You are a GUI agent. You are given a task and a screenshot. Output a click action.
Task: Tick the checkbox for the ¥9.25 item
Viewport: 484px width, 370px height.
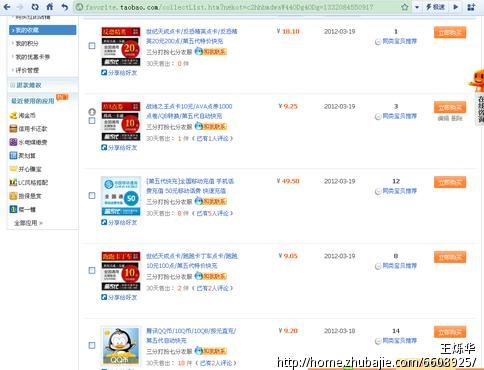tap(92, 121)
